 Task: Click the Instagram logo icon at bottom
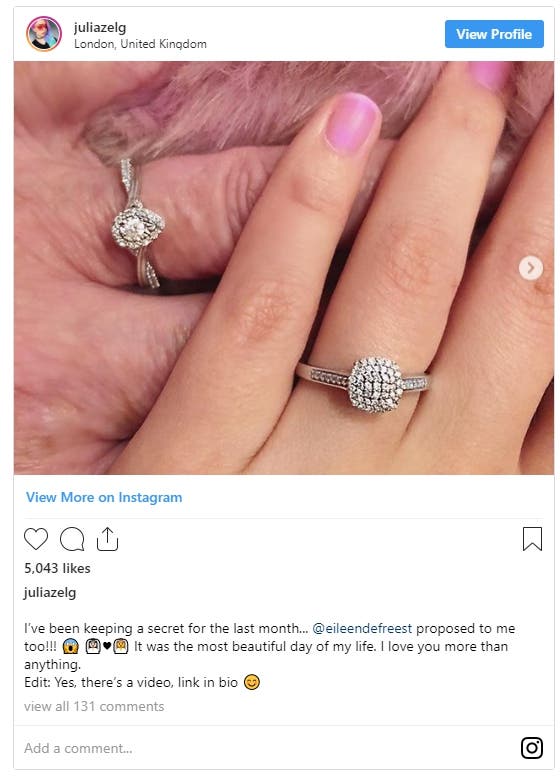[532, 747]
